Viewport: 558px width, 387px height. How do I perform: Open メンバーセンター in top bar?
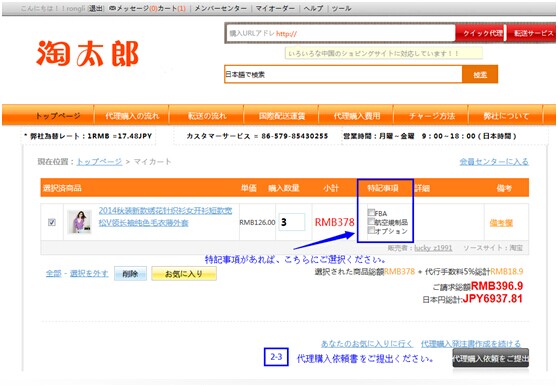[220, 8]
